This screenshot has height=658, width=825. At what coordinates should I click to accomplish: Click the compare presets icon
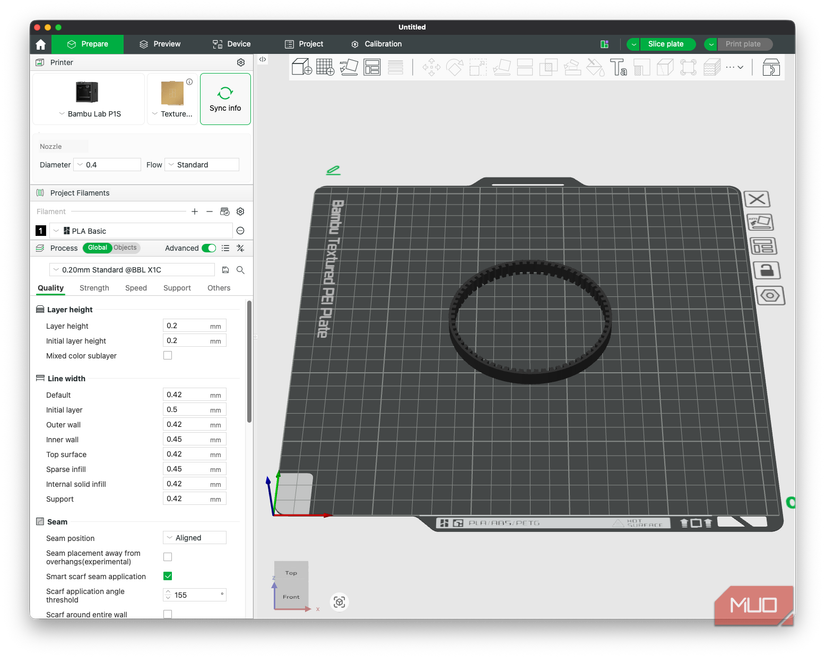(240, 248)
